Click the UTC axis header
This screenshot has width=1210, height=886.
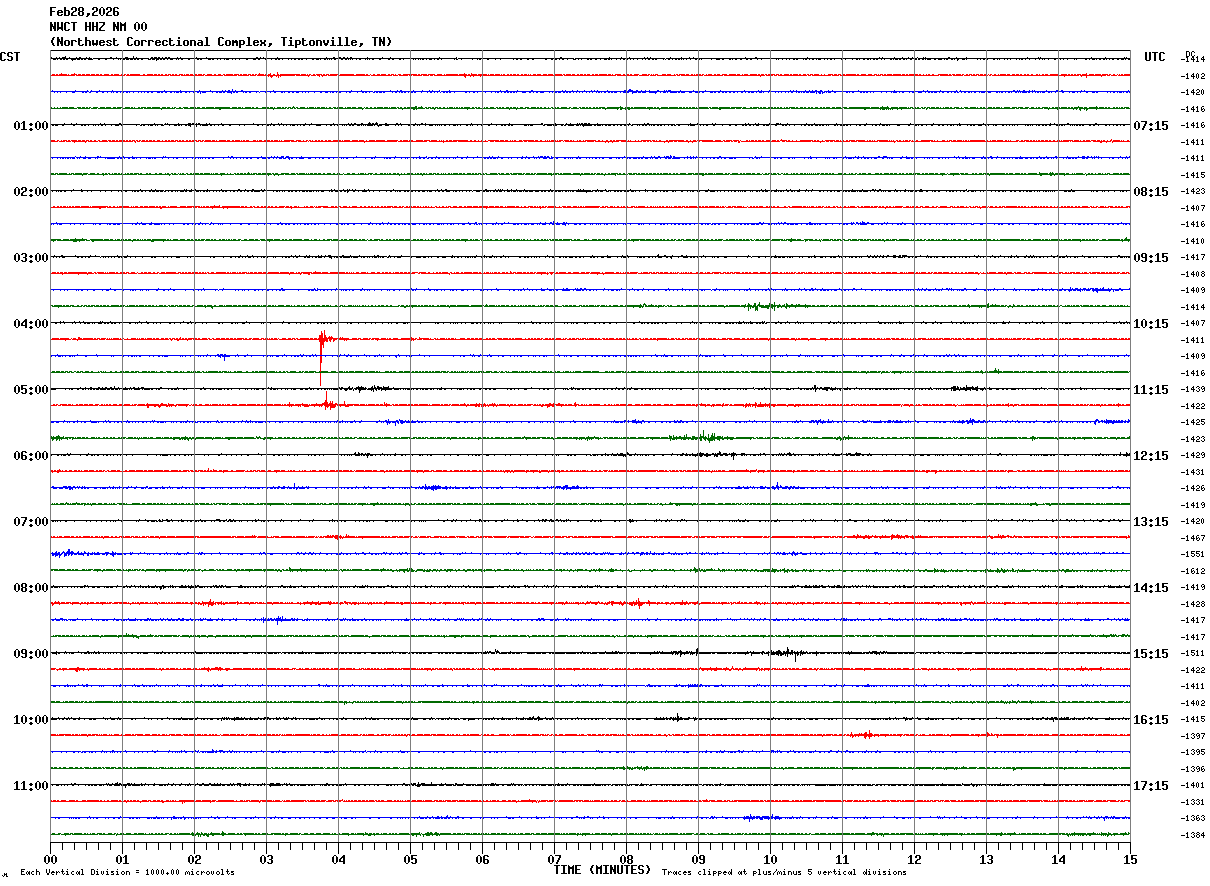pos(1155,57)
